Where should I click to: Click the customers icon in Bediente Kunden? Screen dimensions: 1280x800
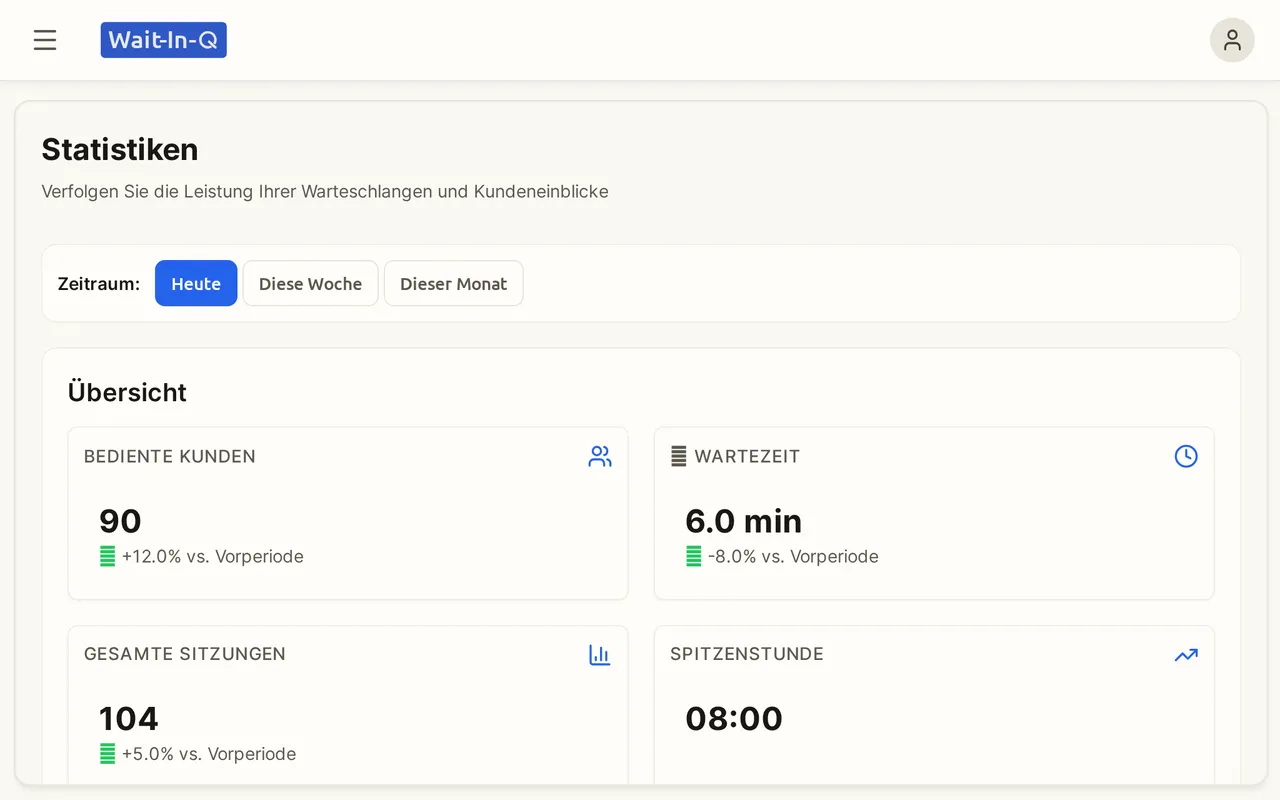point(600,456)
